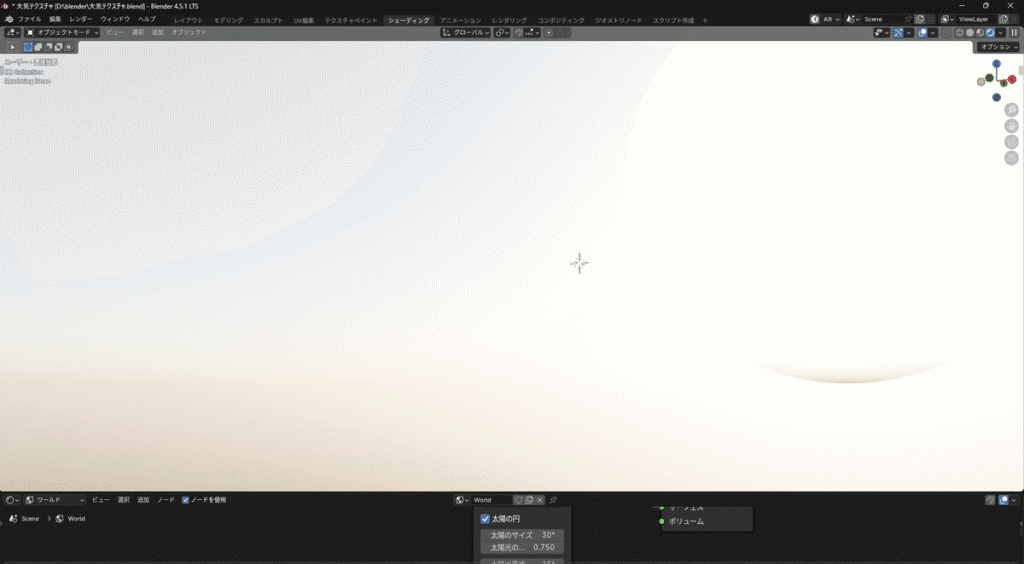
Task: Select solid viewport shading
Action: point(970,33)
